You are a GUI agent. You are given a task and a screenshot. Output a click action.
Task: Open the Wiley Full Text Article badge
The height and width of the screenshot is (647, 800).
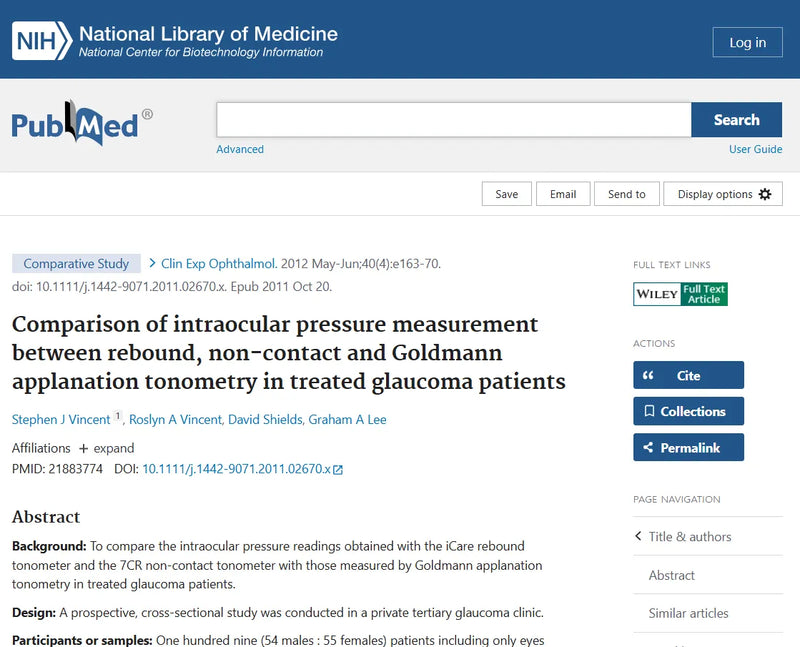[x=680, y=294]
